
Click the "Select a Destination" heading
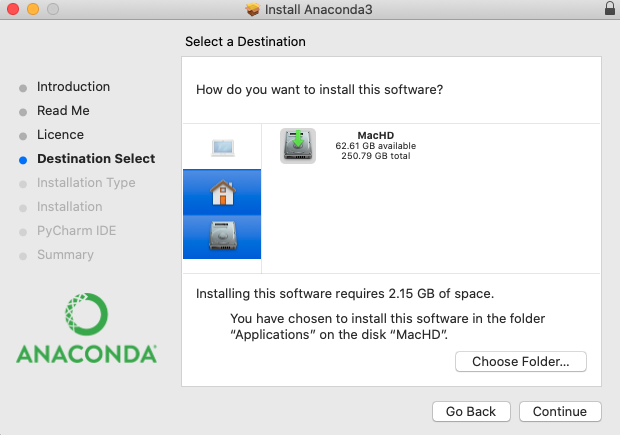click(x=245, y=42)
